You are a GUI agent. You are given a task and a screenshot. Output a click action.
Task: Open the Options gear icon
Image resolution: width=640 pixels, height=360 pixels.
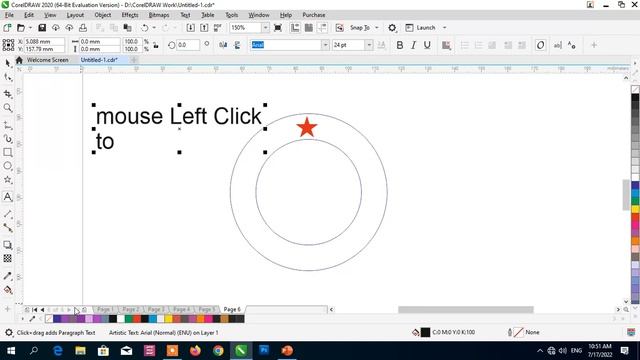pyautogui.click(x=392, y=28)
